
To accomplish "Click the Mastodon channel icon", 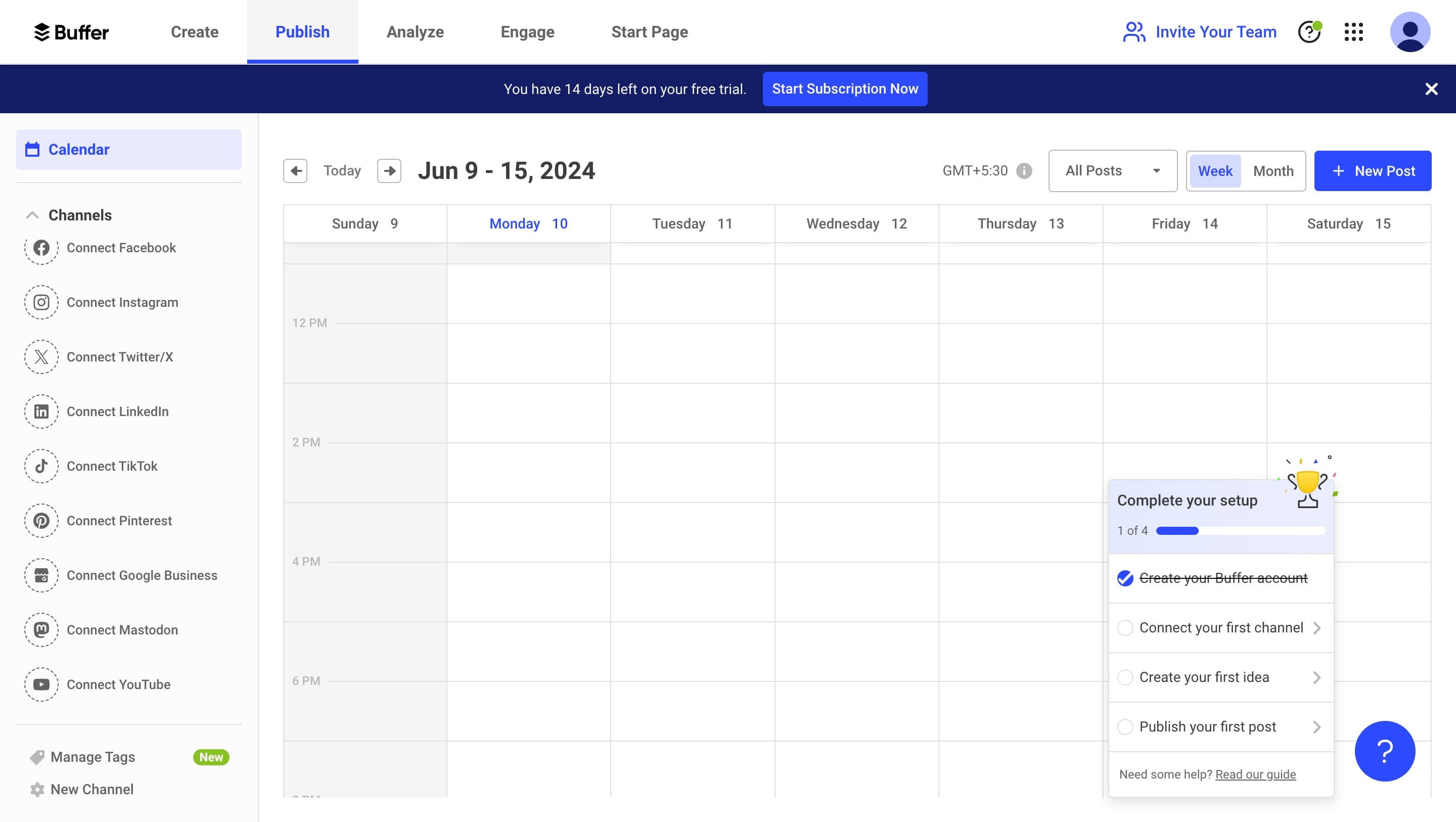I will pyautogui.click(x=41, y=630).
